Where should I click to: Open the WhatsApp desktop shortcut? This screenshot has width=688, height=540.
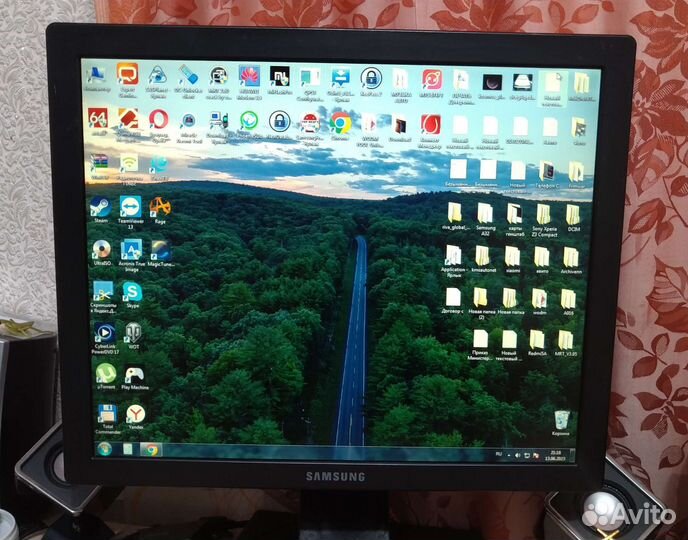pyautogui.click(x=249, y=124)
